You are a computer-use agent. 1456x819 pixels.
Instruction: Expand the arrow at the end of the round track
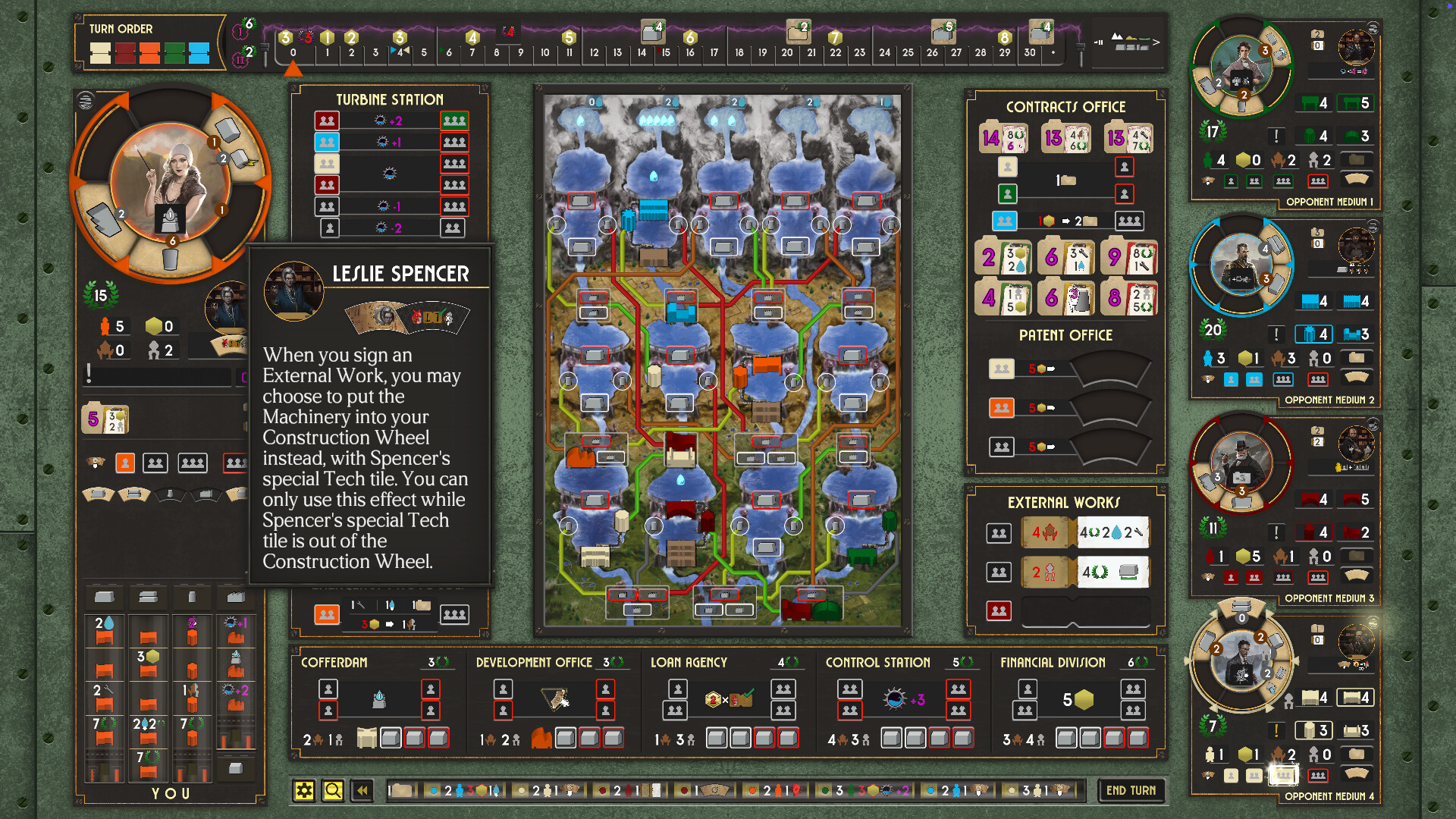[1099, 43]
